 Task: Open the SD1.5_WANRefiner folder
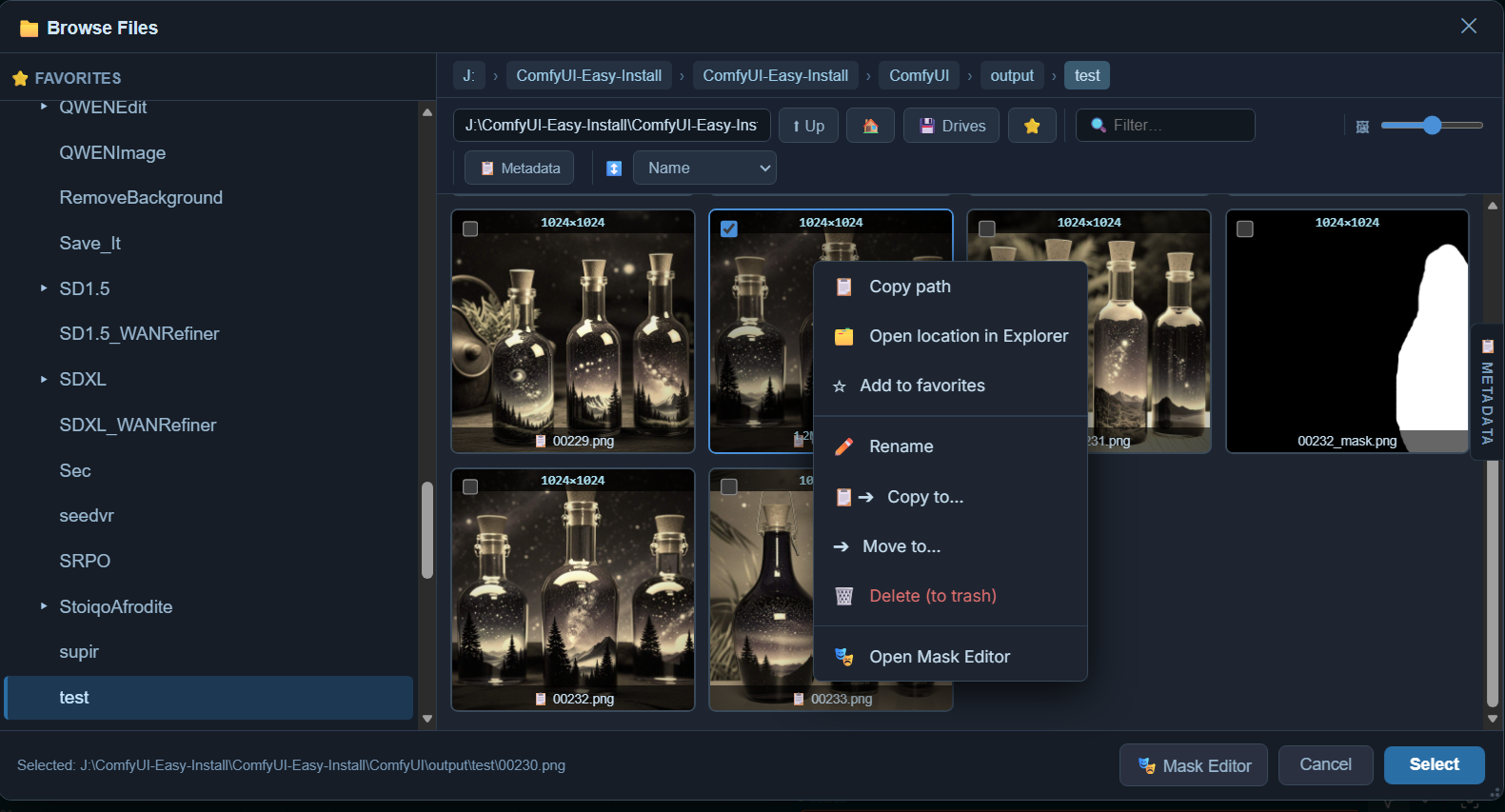(139, 333)
